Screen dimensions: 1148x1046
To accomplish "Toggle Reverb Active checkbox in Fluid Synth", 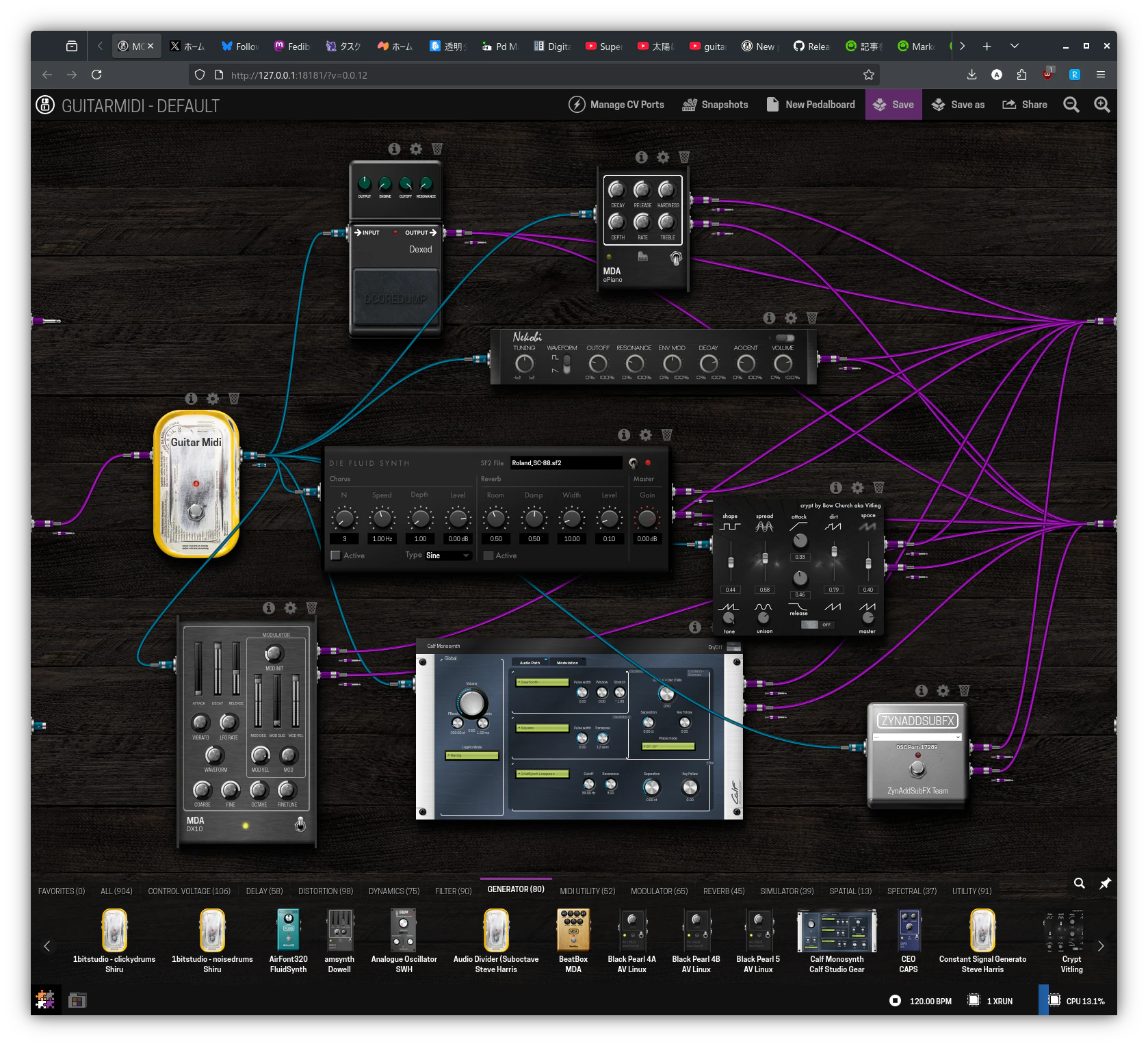I will [x=488, y=555].
